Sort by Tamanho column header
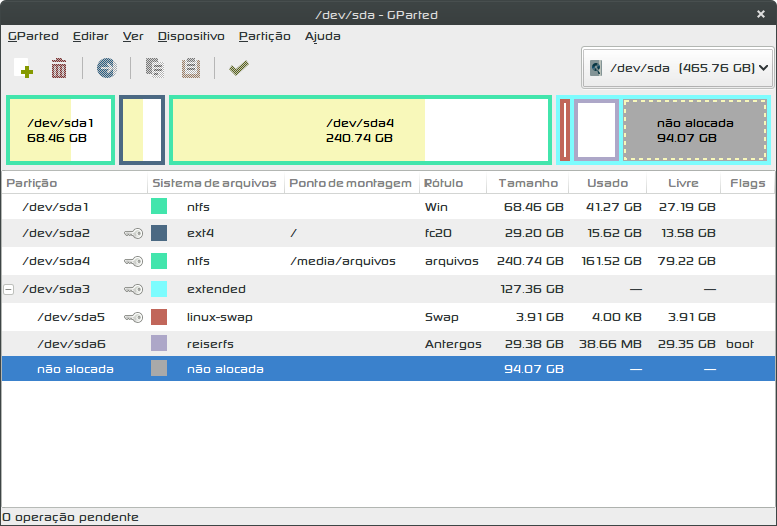Screen dimensions: 777x526 coord(527,183)
